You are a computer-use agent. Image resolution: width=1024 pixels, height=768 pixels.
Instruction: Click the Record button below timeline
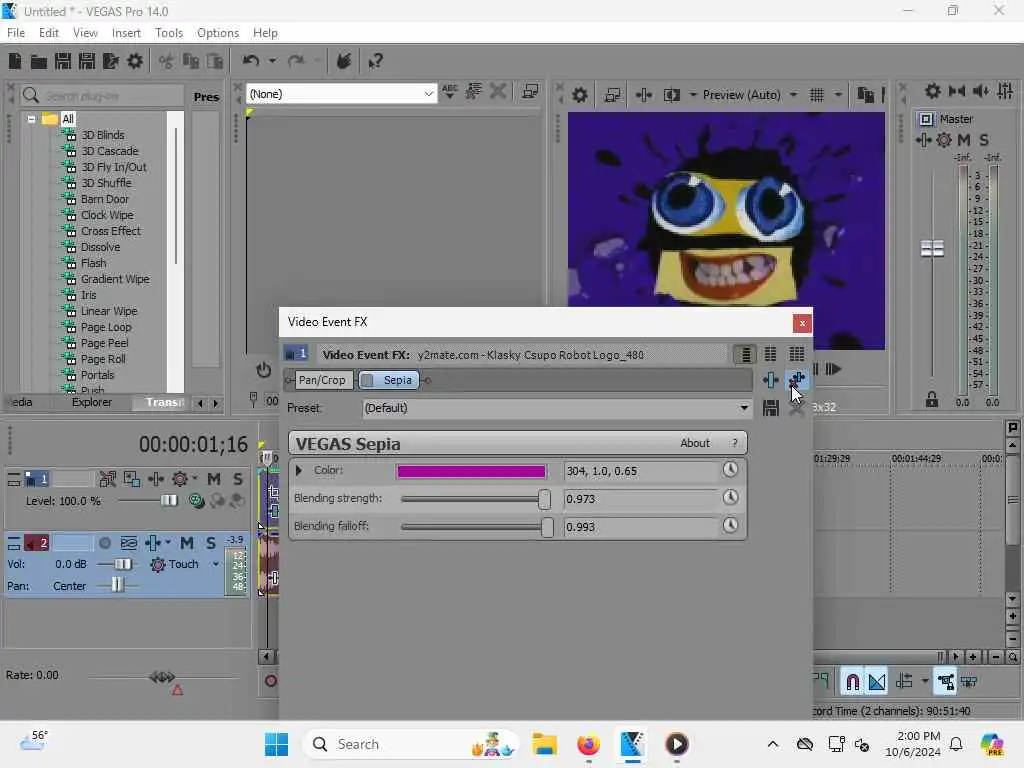point(270,681)
